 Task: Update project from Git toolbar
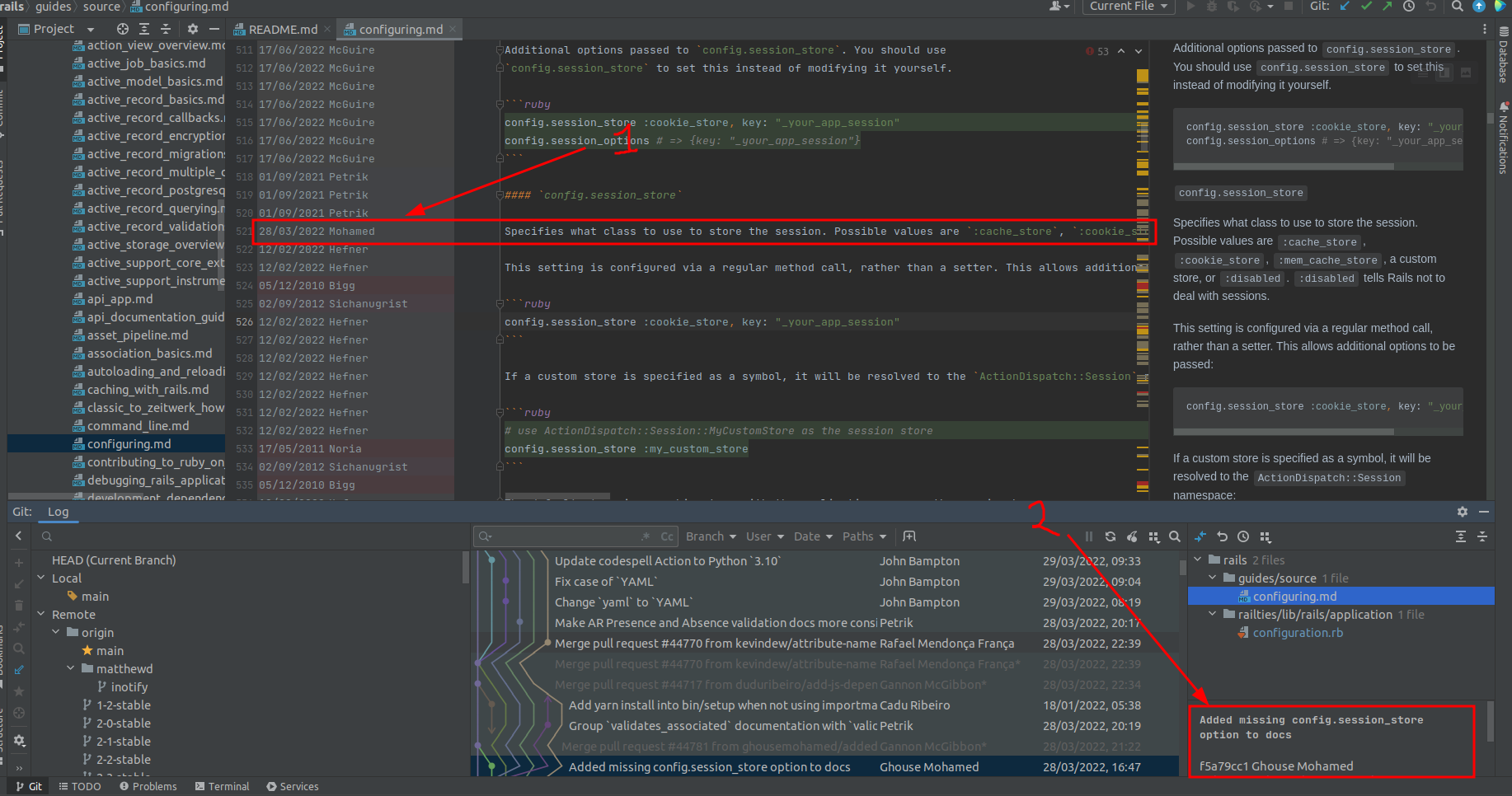click(x=1345, y=6)
